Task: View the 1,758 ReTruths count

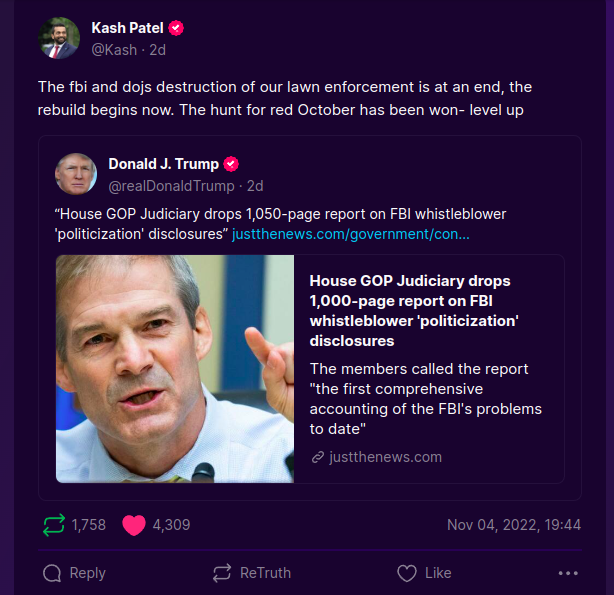Action: (x=88, y=525)
